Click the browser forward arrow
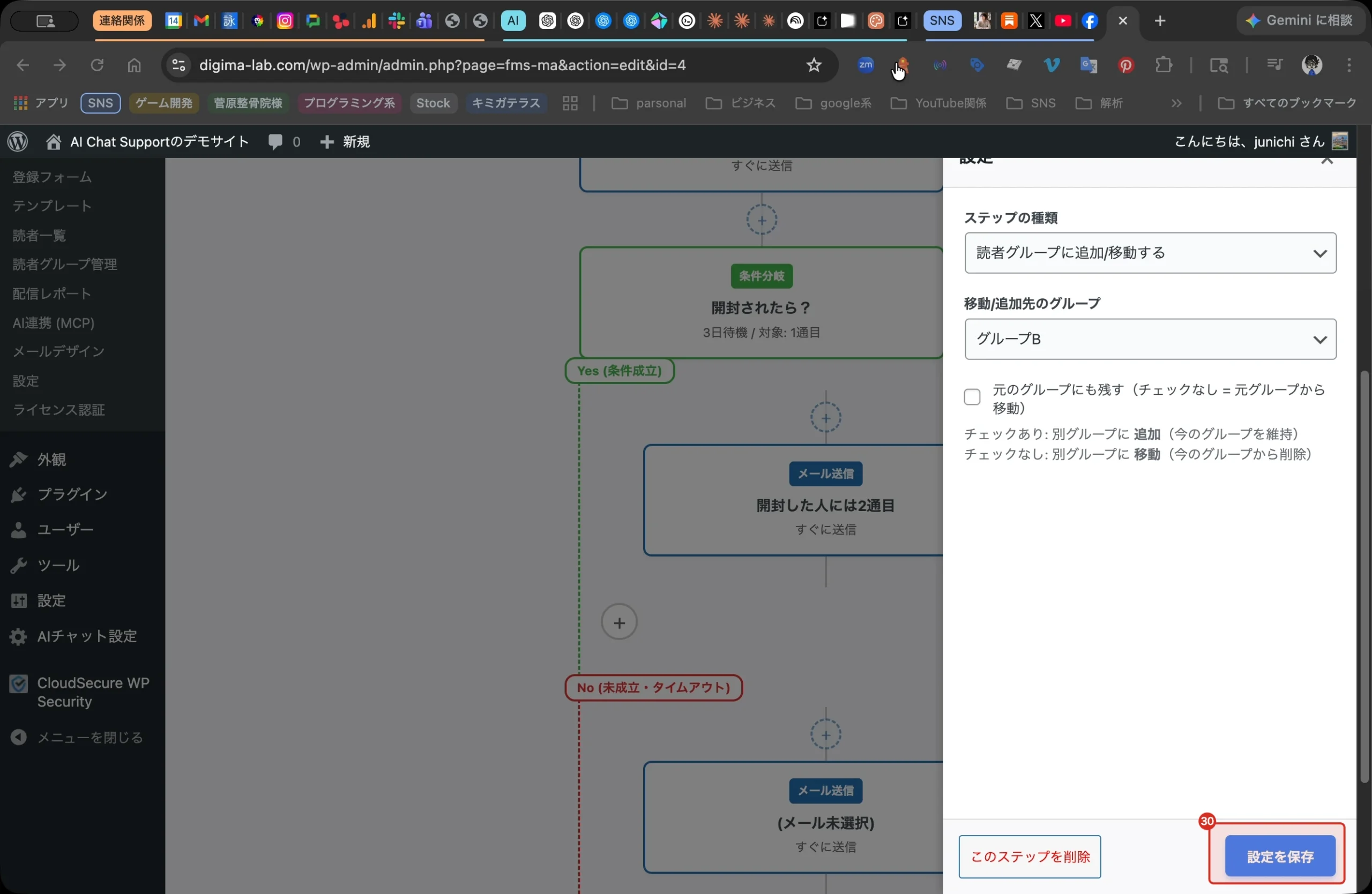This screenshot has width=1372, height=894. pos(60,65)
